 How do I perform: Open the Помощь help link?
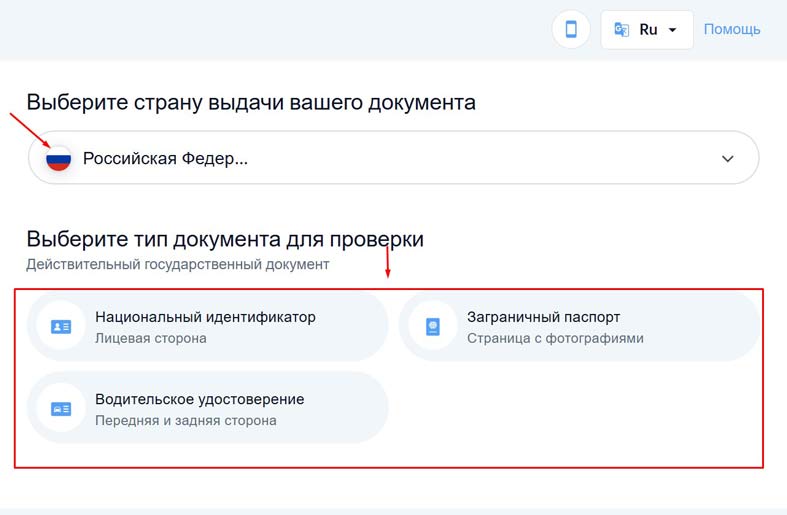(732, 29)
